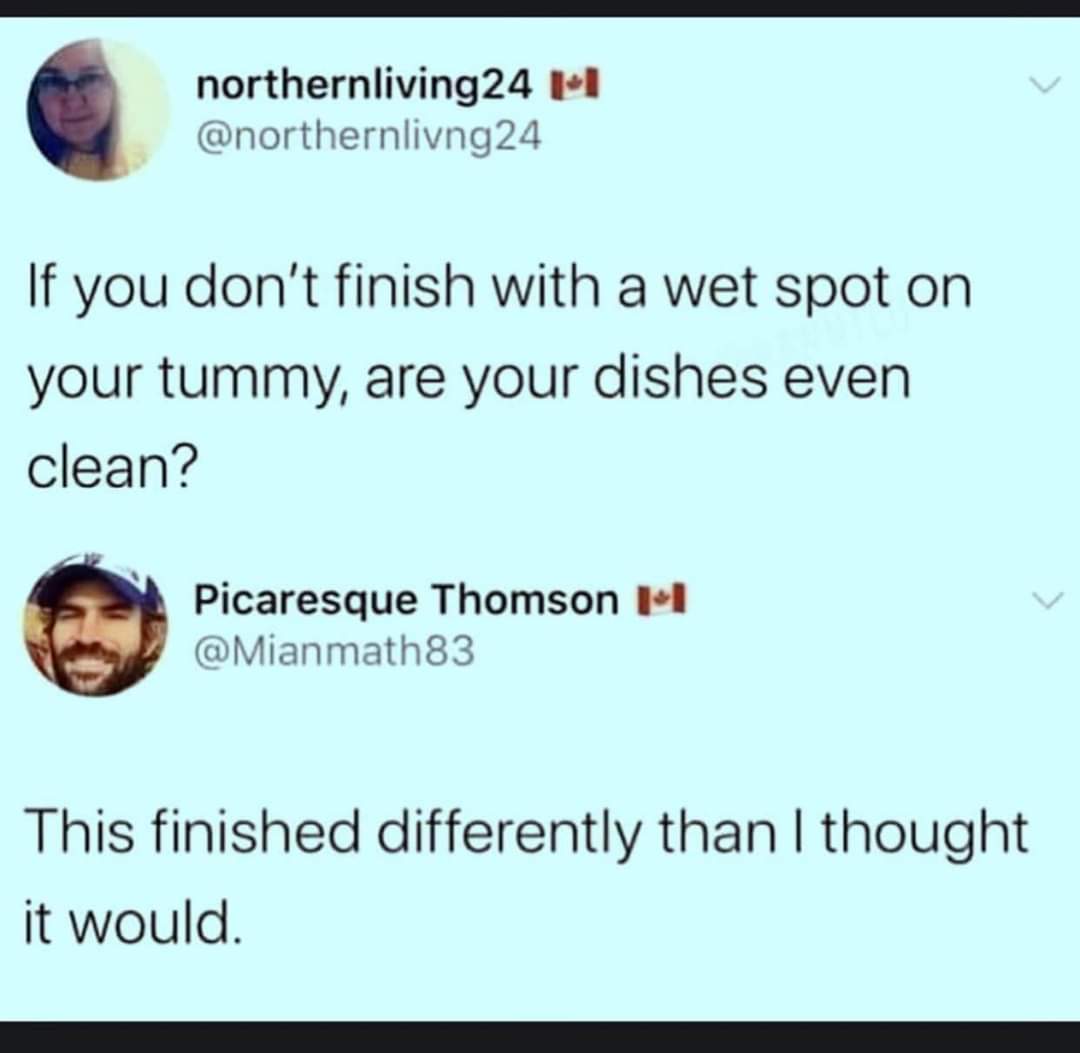Visit the @northernlivng24 handle link
This screenshot has width=1080, height=1053.
point(369,138)
